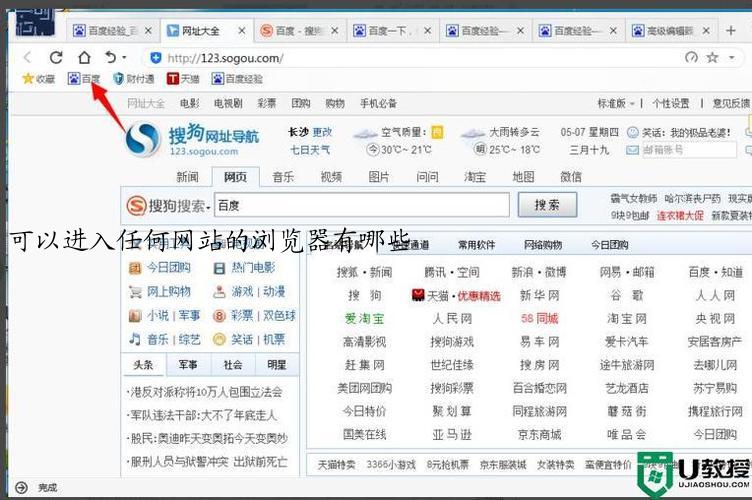Open the dropdown next to undo icon

[x=124, y=58]
